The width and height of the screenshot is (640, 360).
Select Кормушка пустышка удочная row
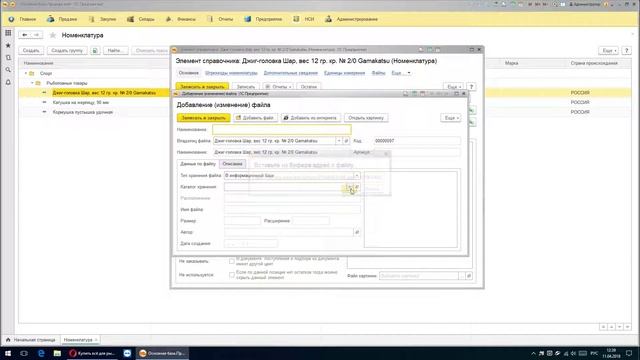click(83, 112)
